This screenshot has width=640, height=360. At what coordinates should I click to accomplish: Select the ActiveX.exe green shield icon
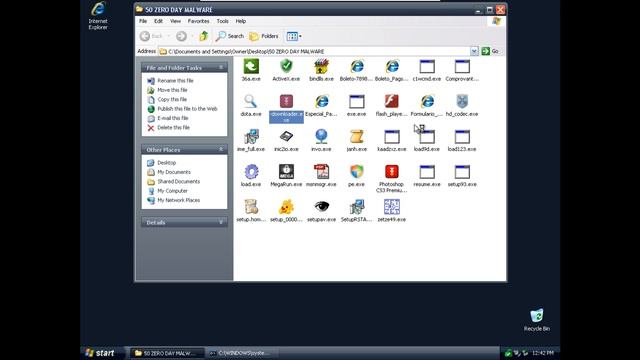pos(286,67)
